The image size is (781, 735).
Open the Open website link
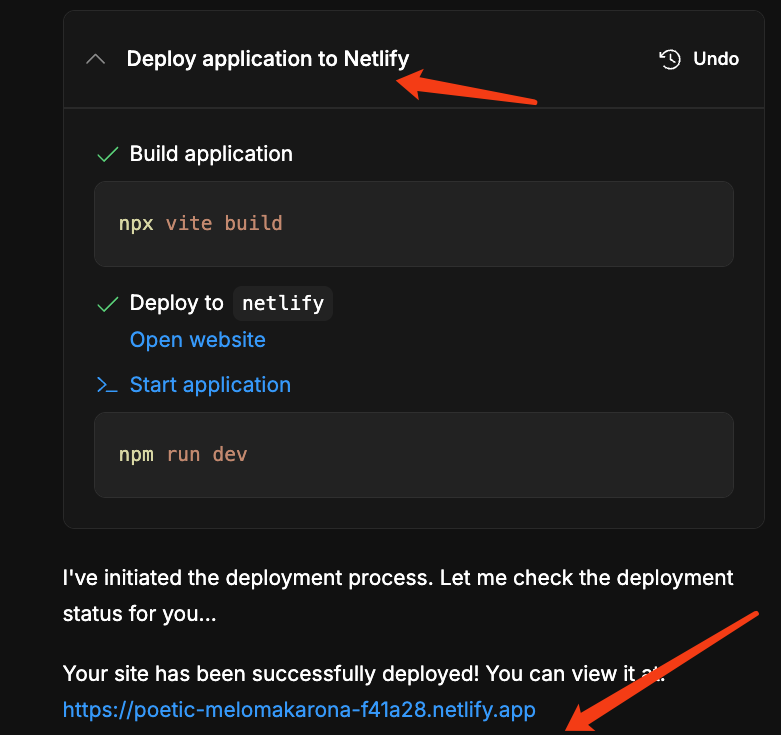pyautogui.click(x=198, y=340)
